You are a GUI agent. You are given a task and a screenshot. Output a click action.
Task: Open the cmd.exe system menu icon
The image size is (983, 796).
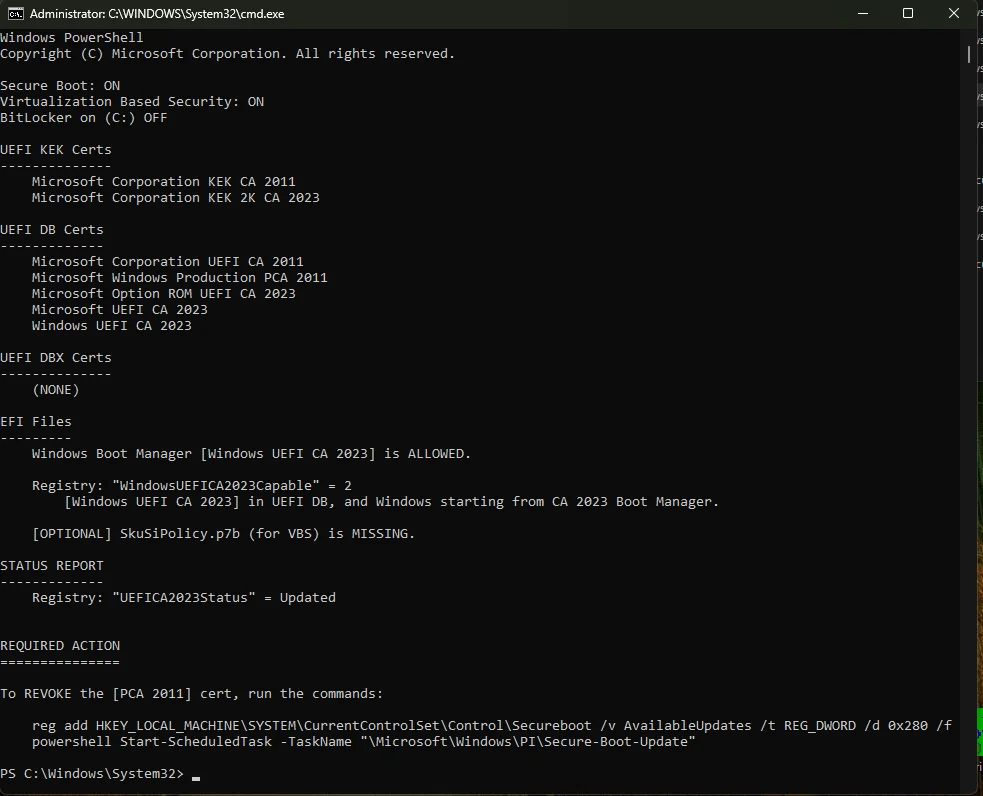tap(16, 14)
